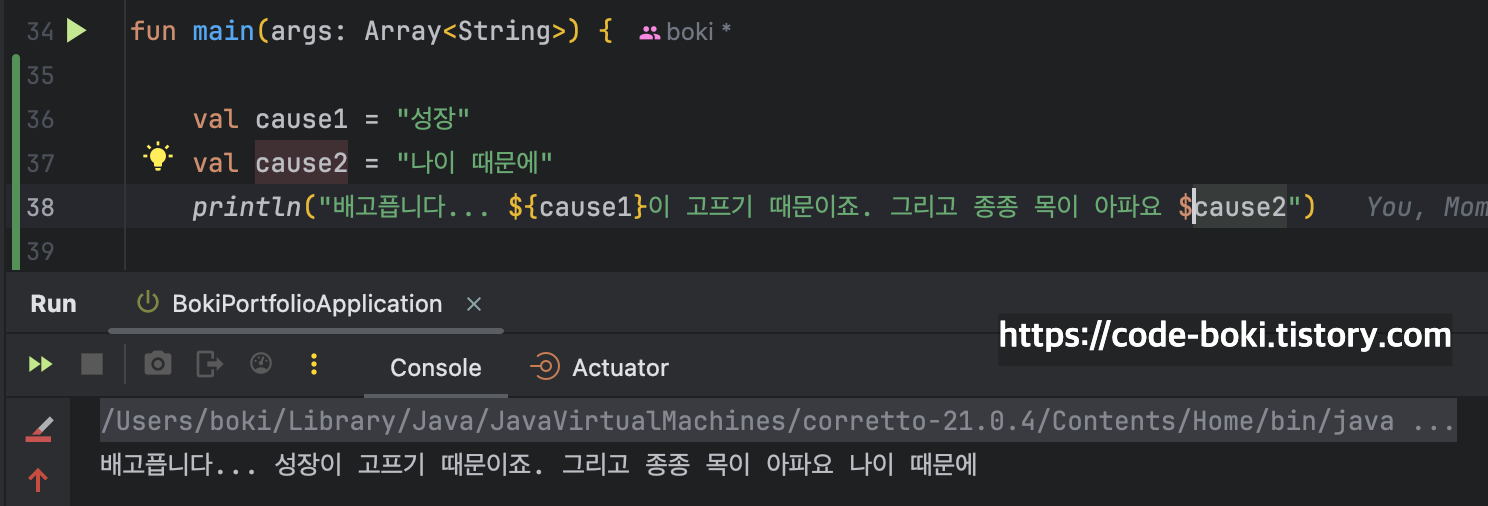The height and width of the screenshot is (506, 1488).
Task: Click the ${cause1} template expression on line 38
Action: pos(578,207)
